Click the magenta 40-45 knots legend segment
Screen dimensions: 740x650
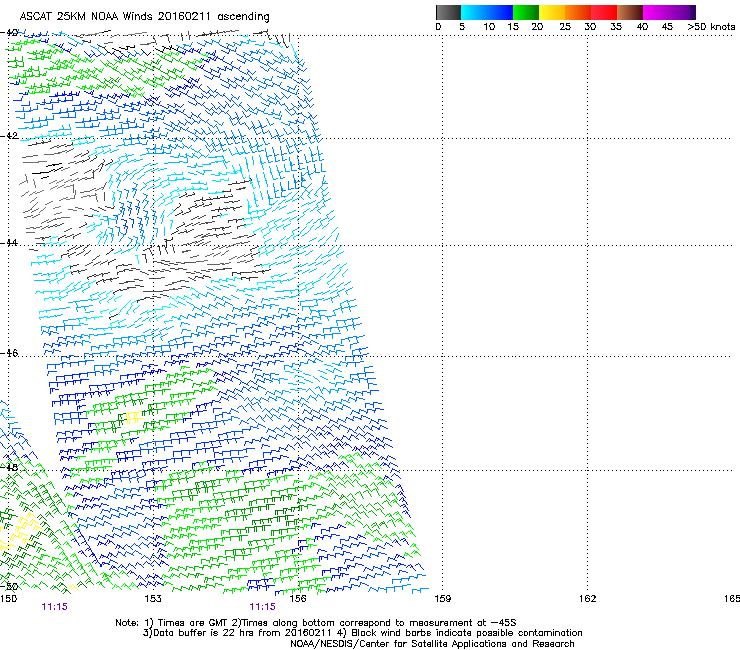pos(656,12)
